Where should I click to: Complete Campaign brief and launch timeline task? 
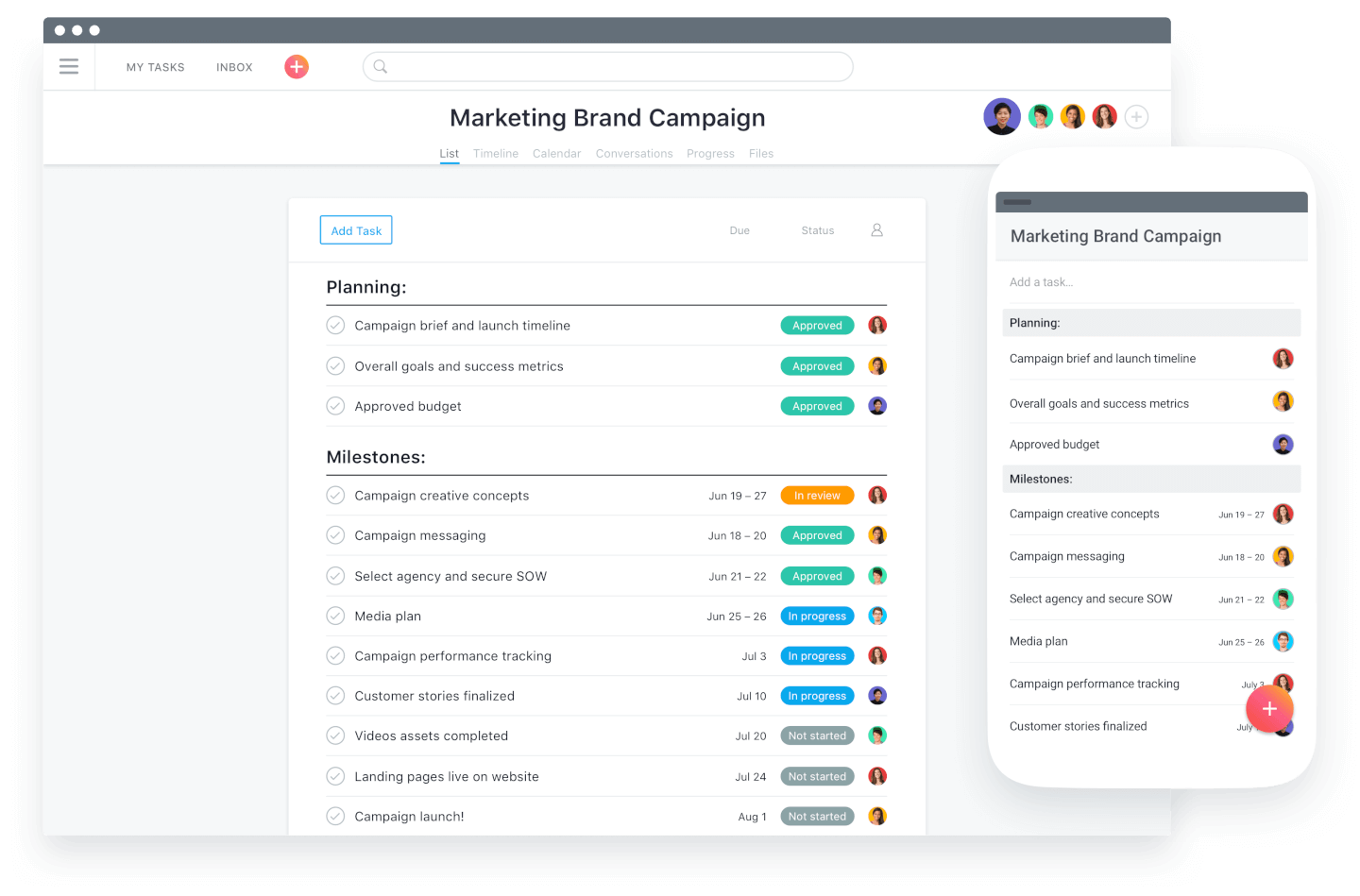click(x=335, y=326)
